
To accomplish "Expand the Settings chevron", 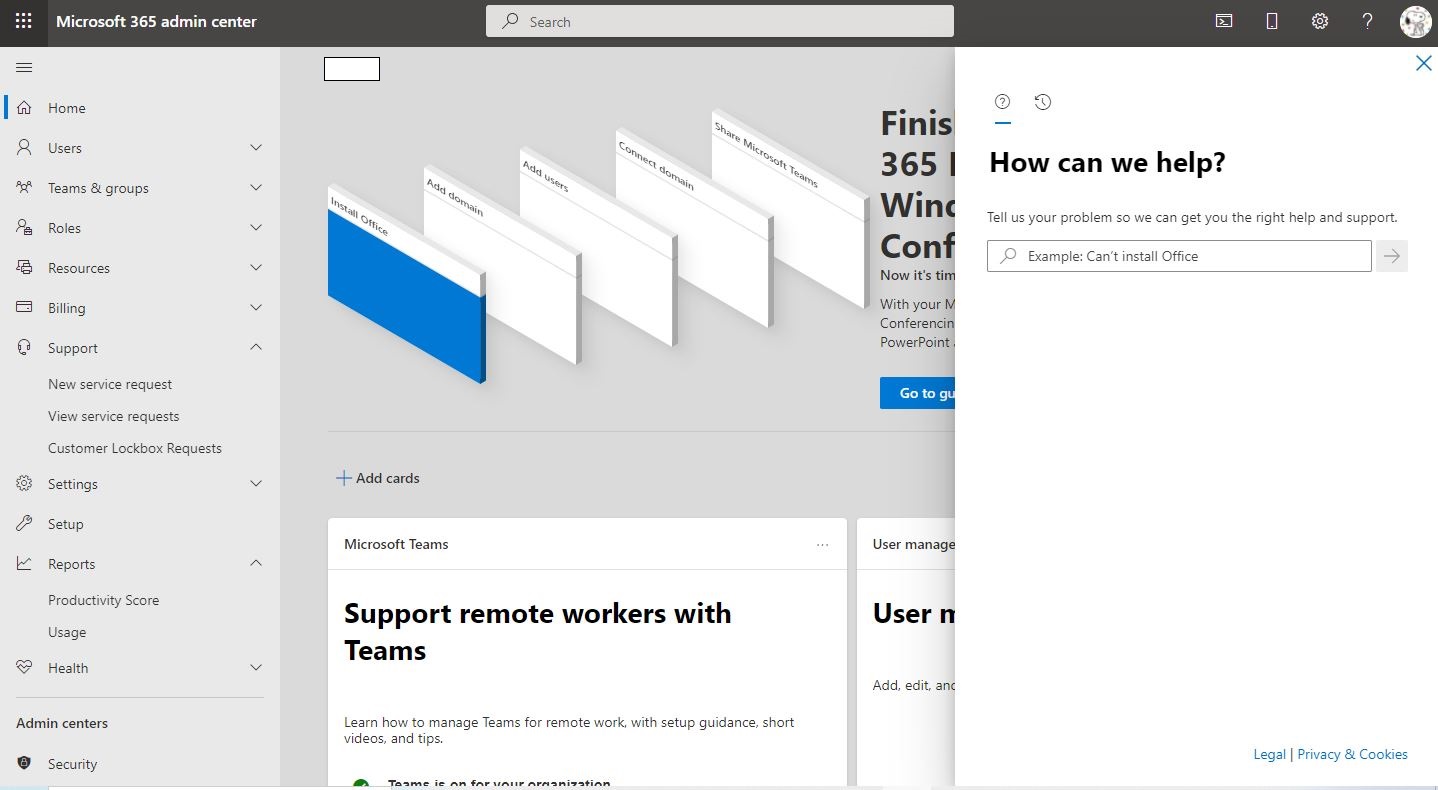I will pyautogui.click(x=256, y=484).
